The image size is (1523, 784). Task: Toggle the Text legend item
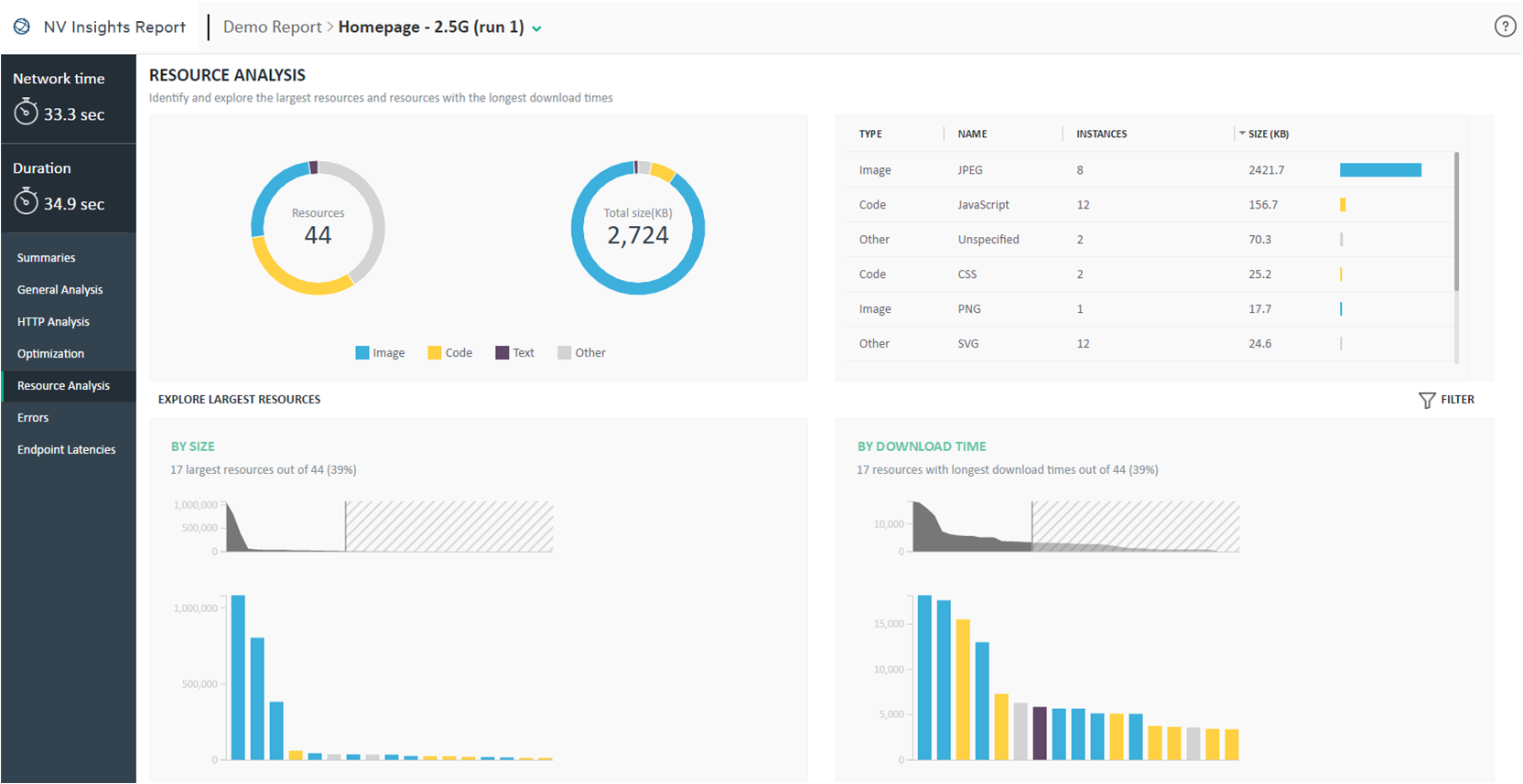tap(514, 353)
